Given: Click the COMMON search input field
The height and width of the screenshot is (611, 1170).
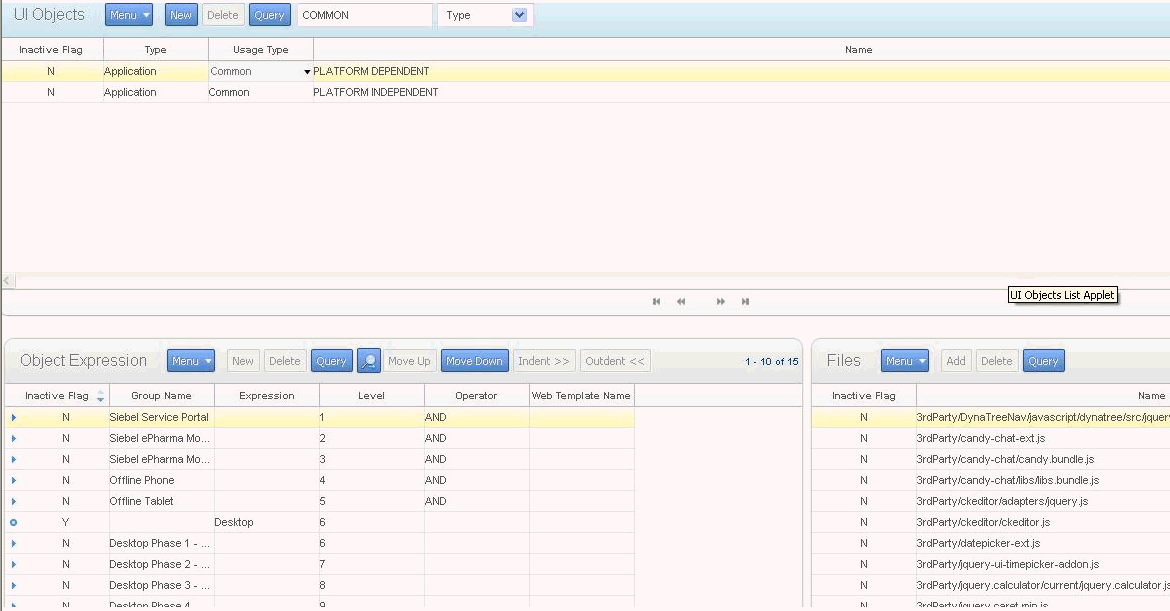Looking at the screenshot, I should point(365,15).
